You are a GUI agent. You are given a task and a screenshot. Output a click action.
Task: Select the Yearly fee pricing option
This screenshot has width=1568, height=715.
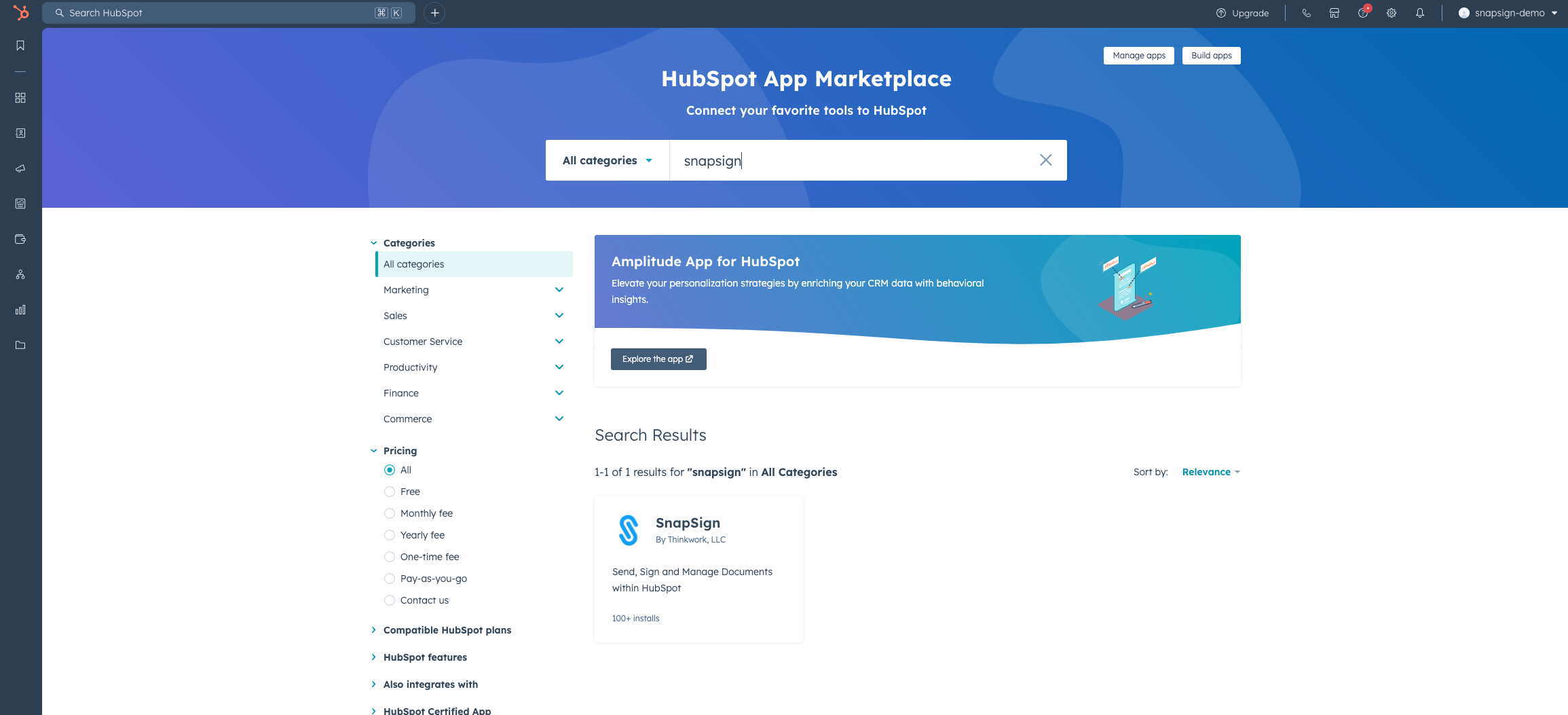pos(390,535)
